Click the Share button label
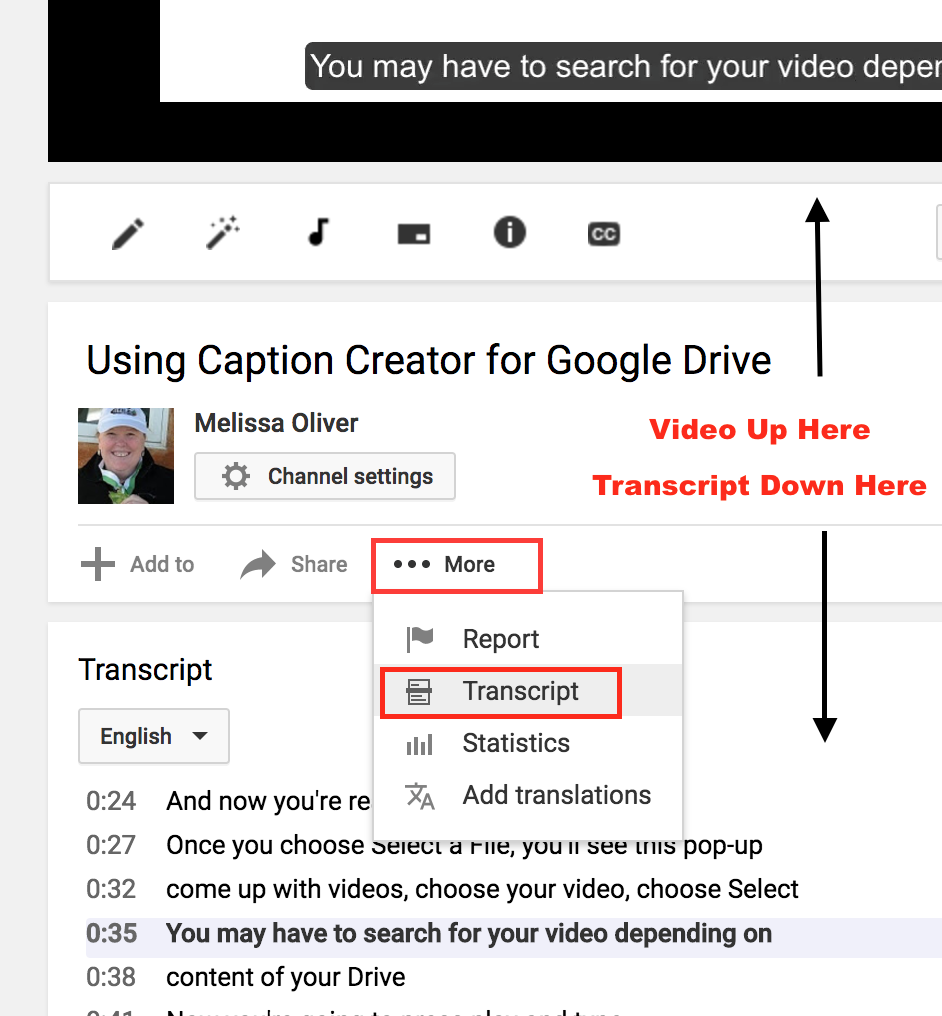The height and width of the screenshot is (1016, 942). click(x=319, y=564)
